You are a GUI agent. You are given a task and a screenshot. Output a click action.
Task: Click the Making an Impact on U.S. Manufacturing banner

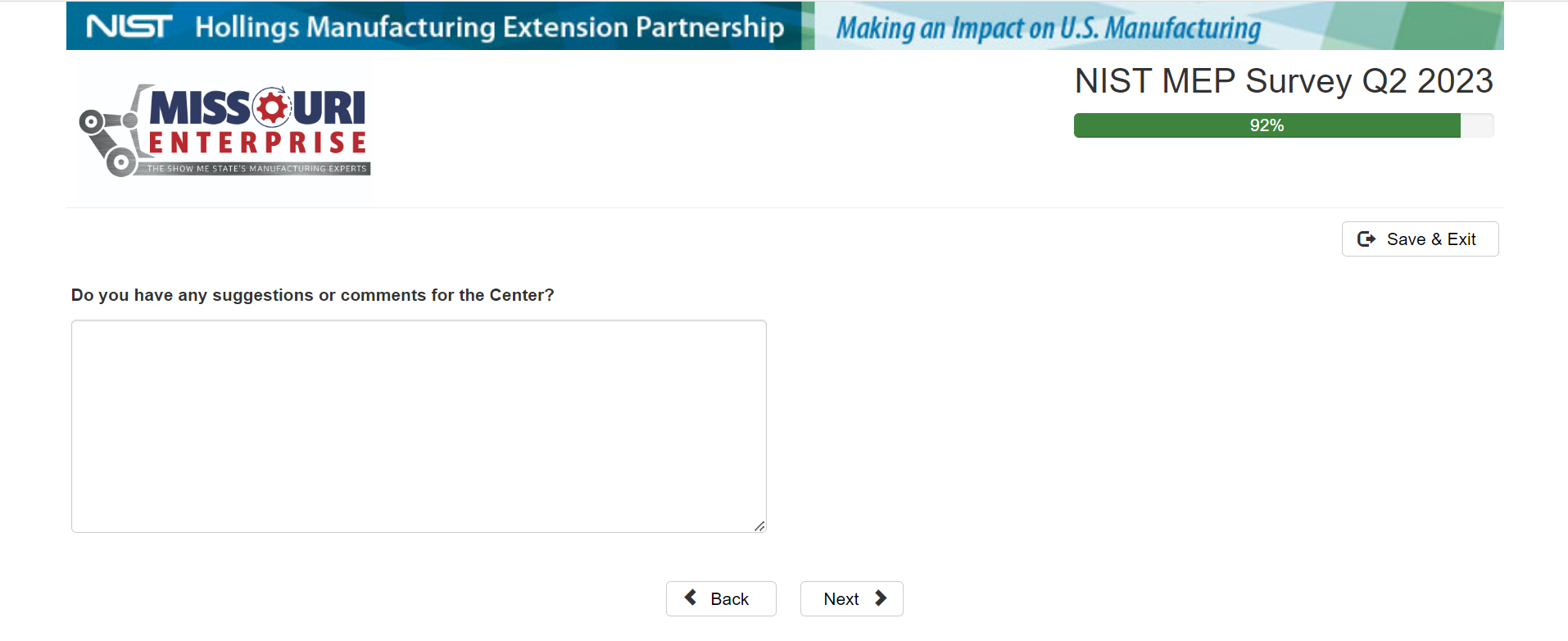1048,29
